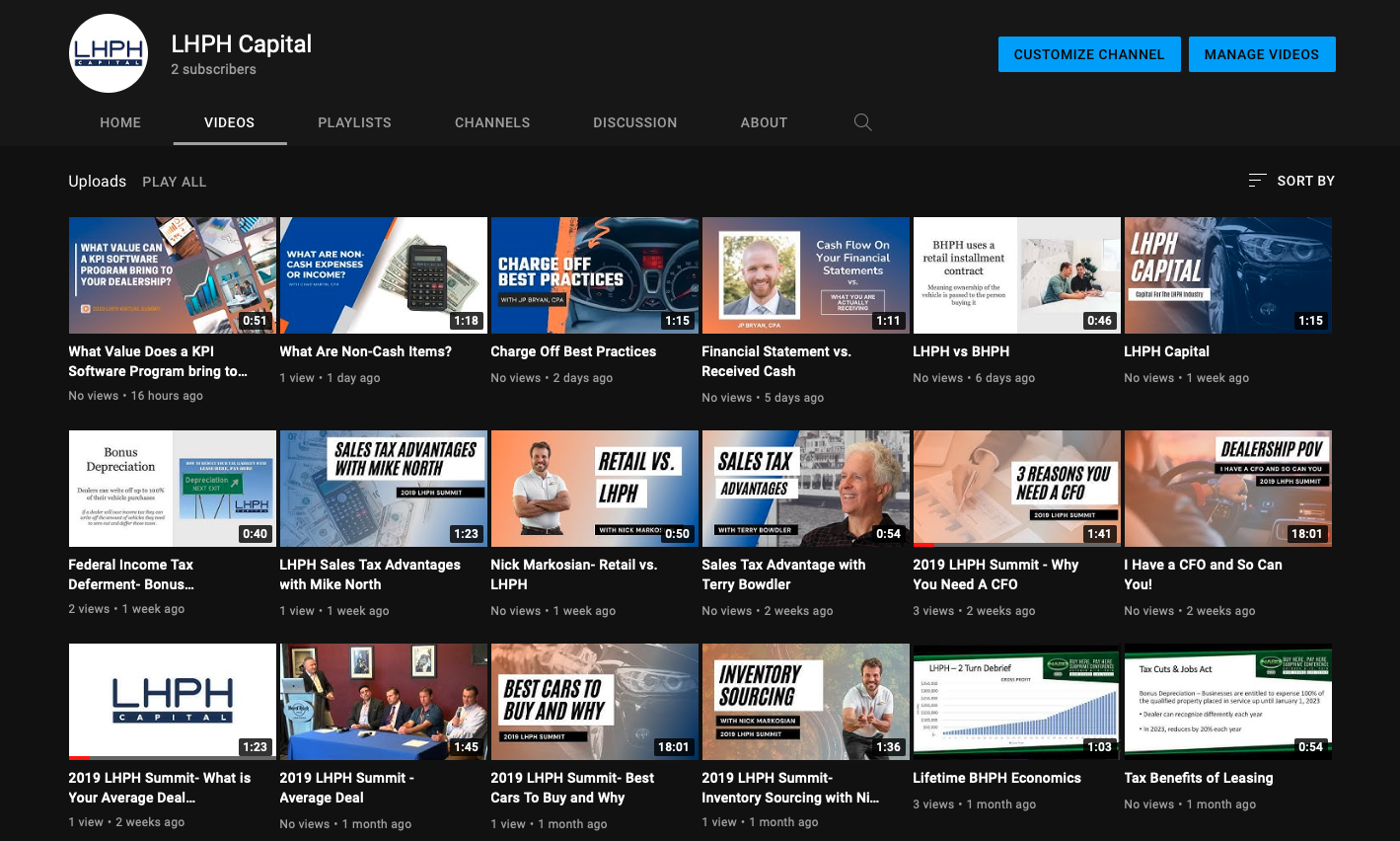This screenshot has height=841, width=1400.
Task: Open the KPI Software Program video thumbnail
Action: [x=173, y=275]
